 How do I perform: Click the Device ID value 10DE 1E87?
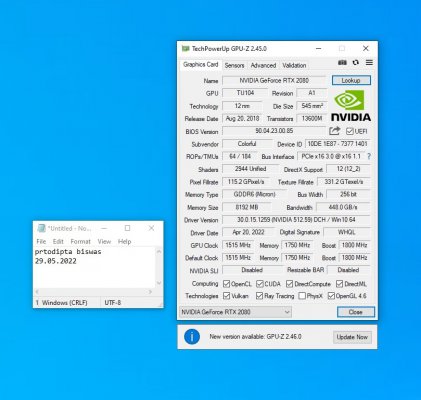coord(337,144)
